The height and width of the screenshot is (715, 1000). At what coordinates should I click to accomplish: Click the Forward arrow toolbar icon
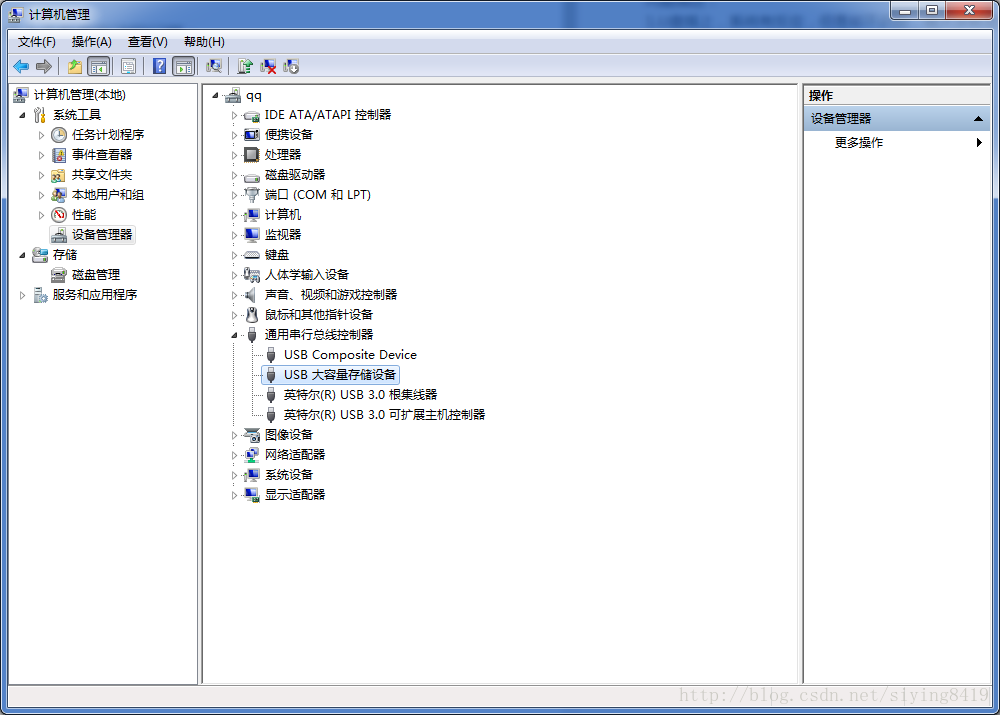point(44,66)
